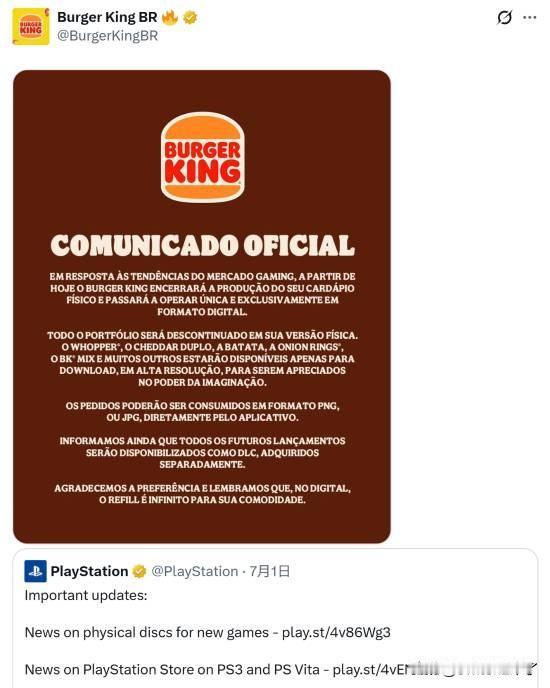Click the 'Important updates:' quoted post text
Image resolution: width=550 pixels, height=688 pixels.
[x=86, y=595]
